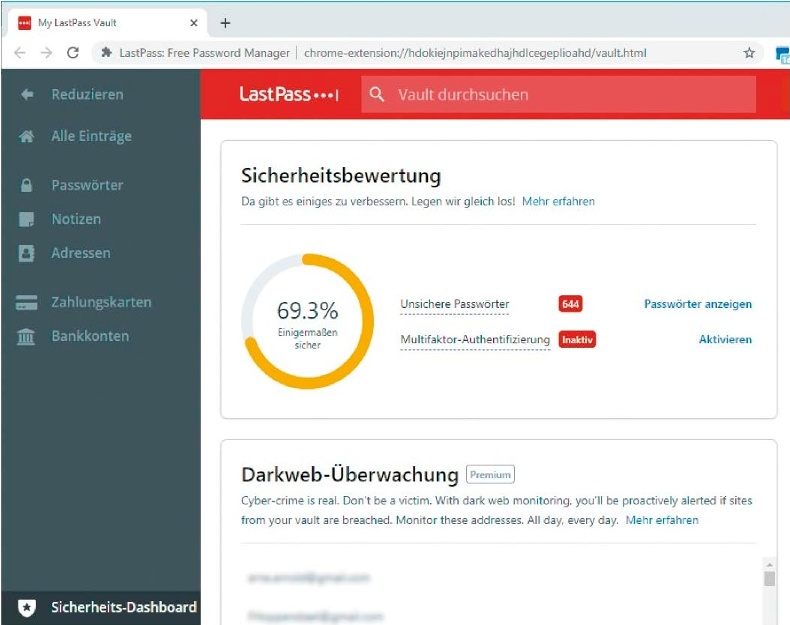The image size is (790, 625).
Task: Click the first blurred email entry
Action: 309,578
